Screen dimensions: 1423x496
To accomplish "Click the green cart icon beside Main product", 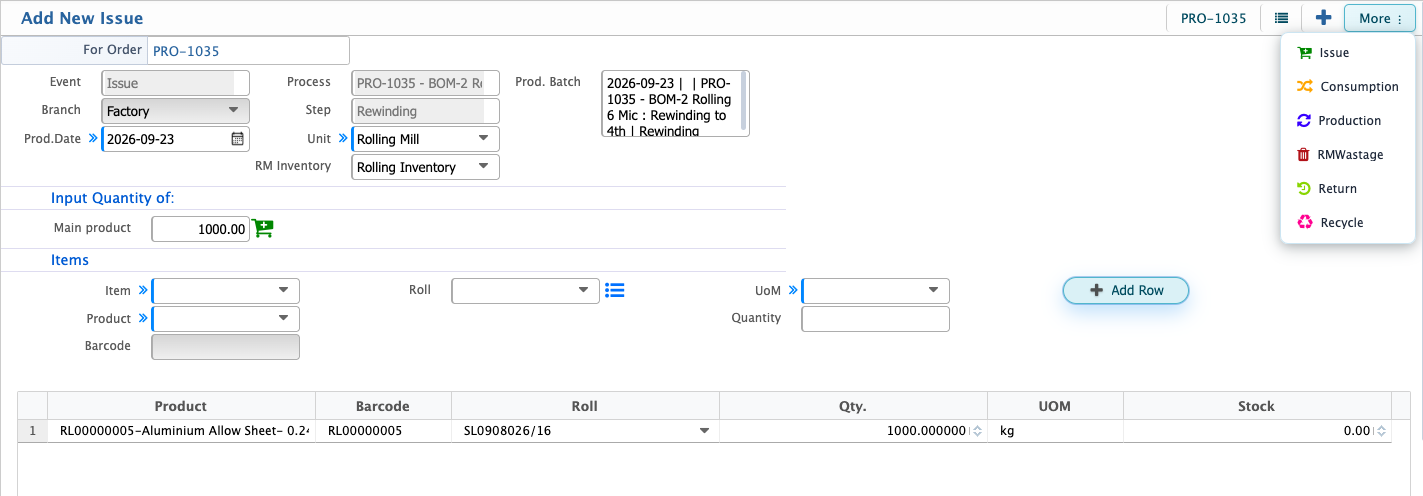I will pos(263,229).
